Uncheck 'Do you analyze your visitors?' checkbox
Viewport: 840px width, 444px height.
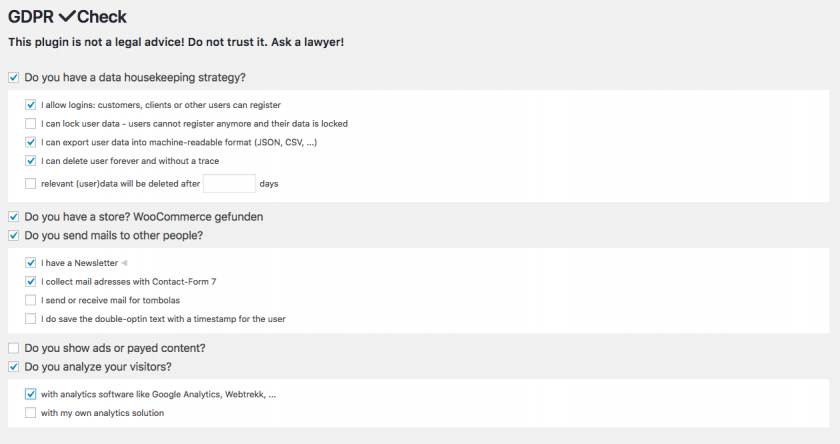[x=13, y=367]
